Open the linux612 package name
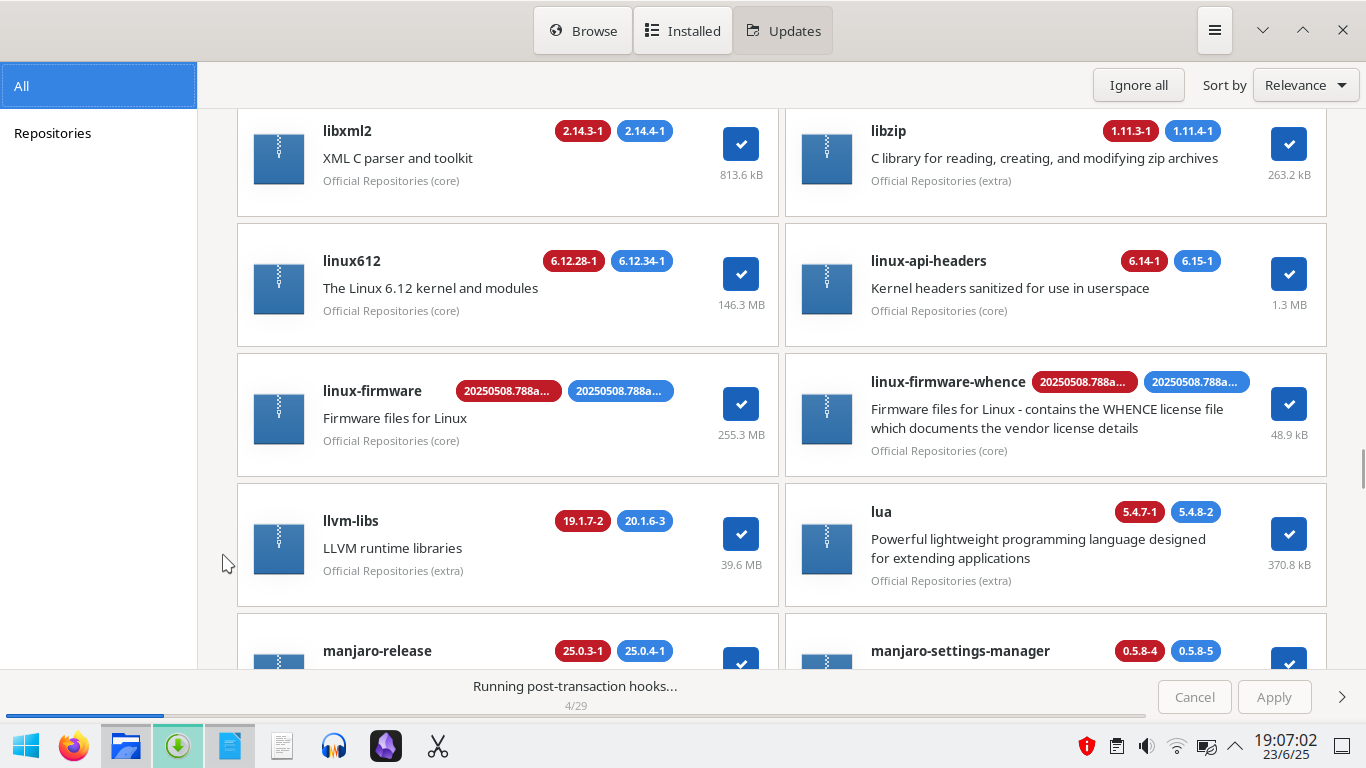 352,261
